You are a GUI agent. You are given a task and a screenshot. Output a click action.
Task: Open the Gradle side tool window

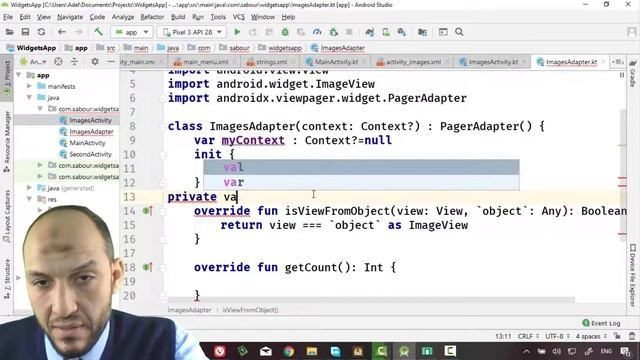point(633,74)
